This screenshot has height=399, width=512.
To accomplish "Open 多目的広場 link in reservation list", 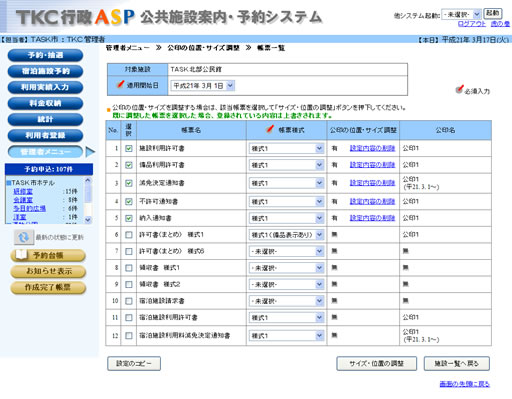I will tap(29, 208).
